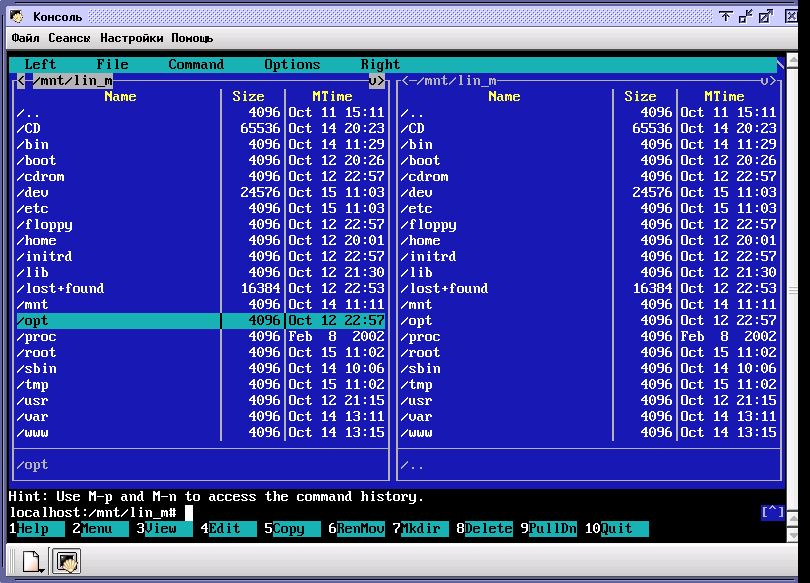Click the Консоль window menu icon
Screen dimensions: 810x583
[17, 17]
